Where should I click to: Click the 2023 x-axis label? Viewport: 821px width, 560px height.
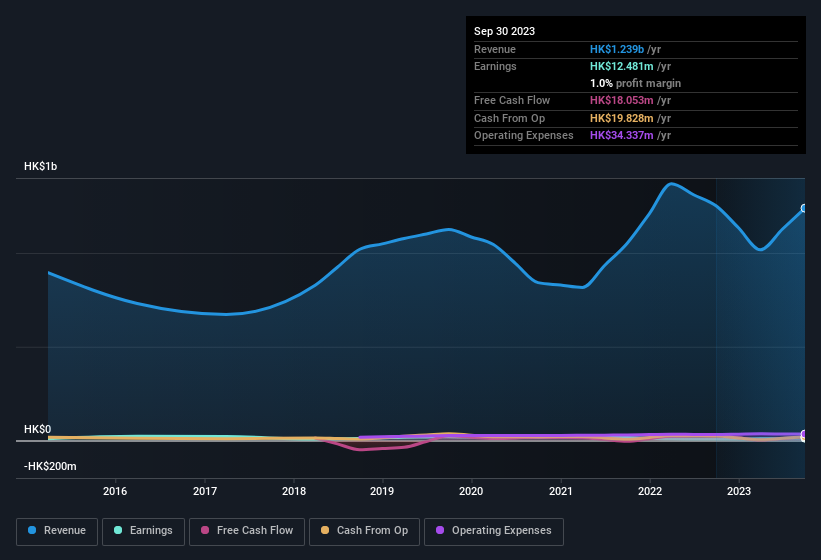pyautogui.click(x=739, y=491)
